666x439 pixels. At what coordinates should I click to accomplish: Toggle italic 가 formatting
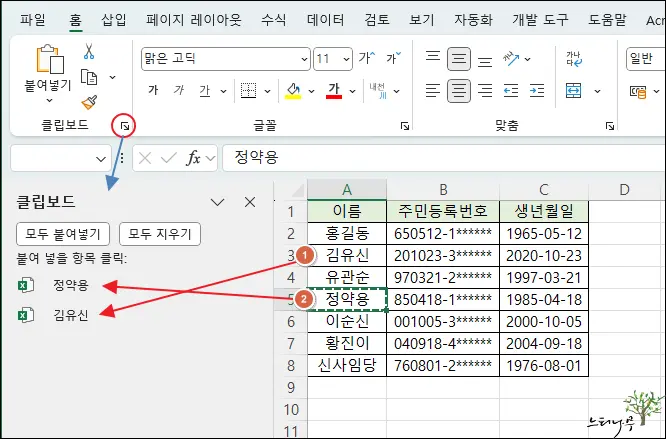pyautogui.click(x=179, y=90)
